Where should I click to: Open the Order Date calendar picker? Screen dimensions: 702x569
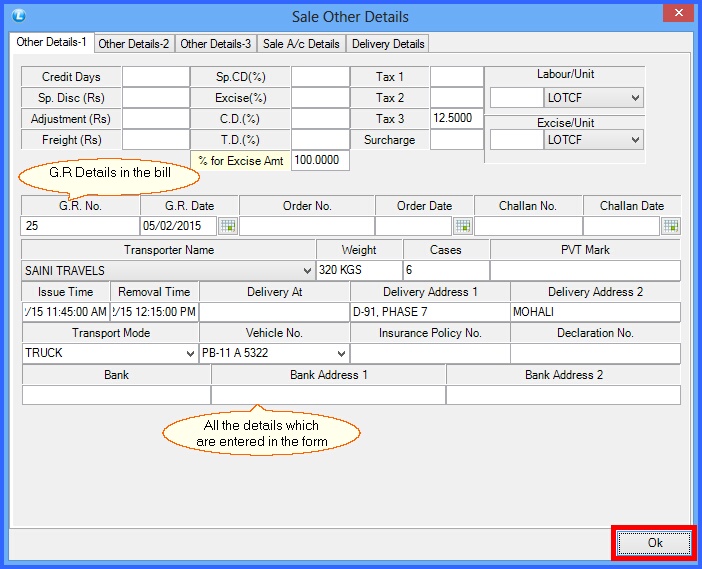click(462, 226)
